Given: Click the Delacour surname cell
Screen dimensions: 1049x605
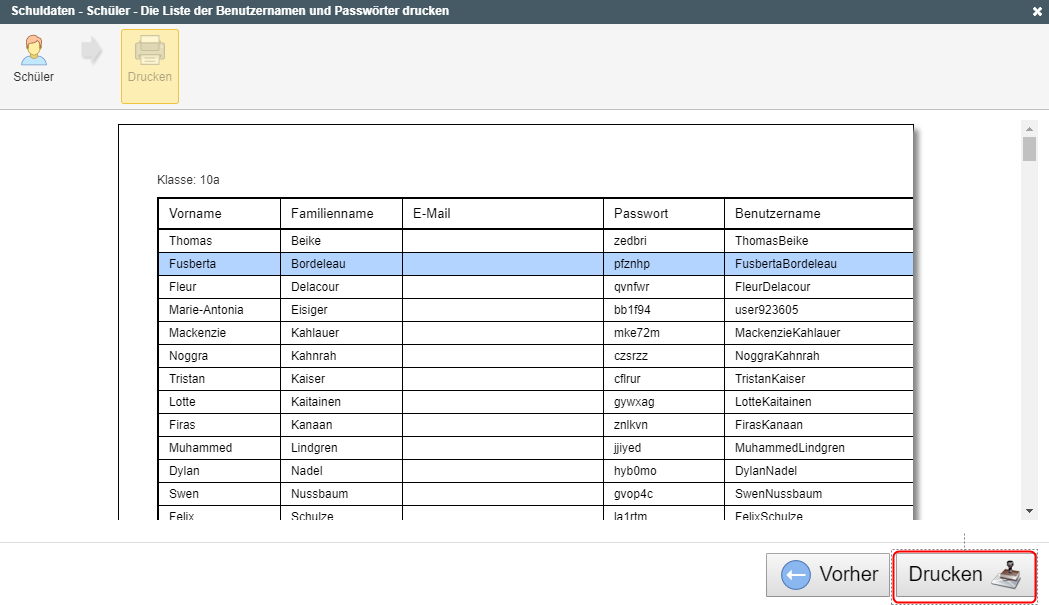Looking at the screenshot, I should 341,286.
